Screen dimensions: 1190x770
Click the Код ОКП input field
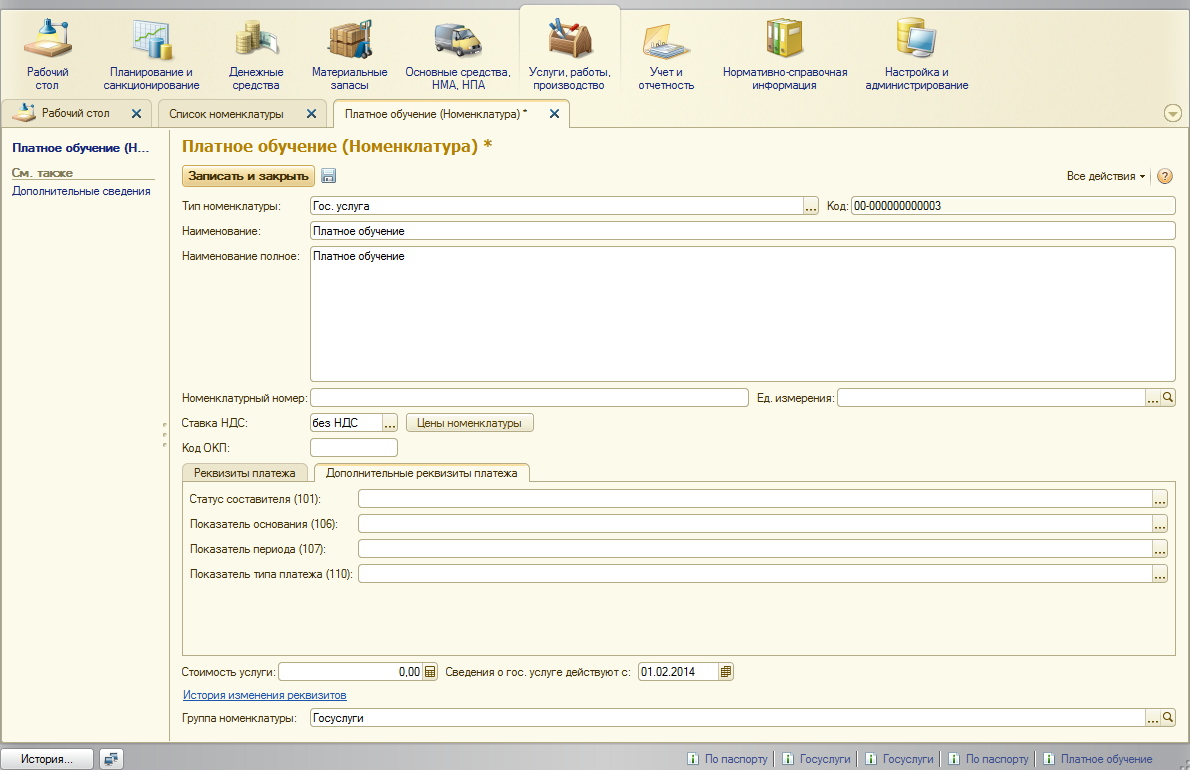pos(354,448)
